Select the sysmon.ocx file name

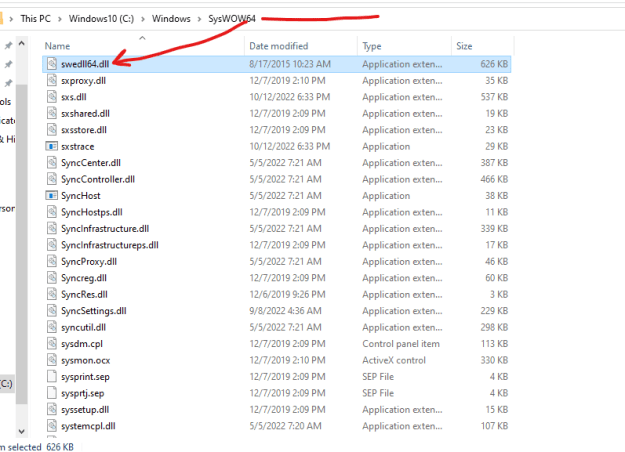pos(86,360)
